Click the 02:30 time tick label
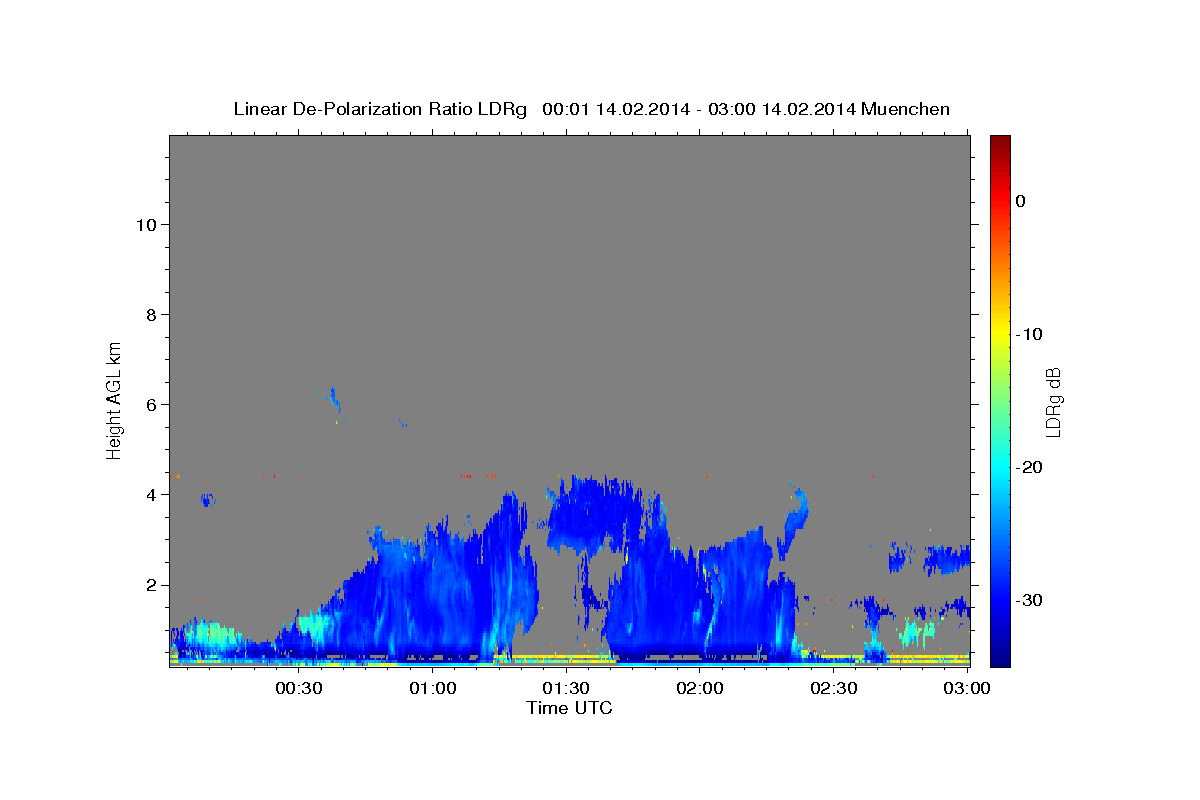 (833, 688)
